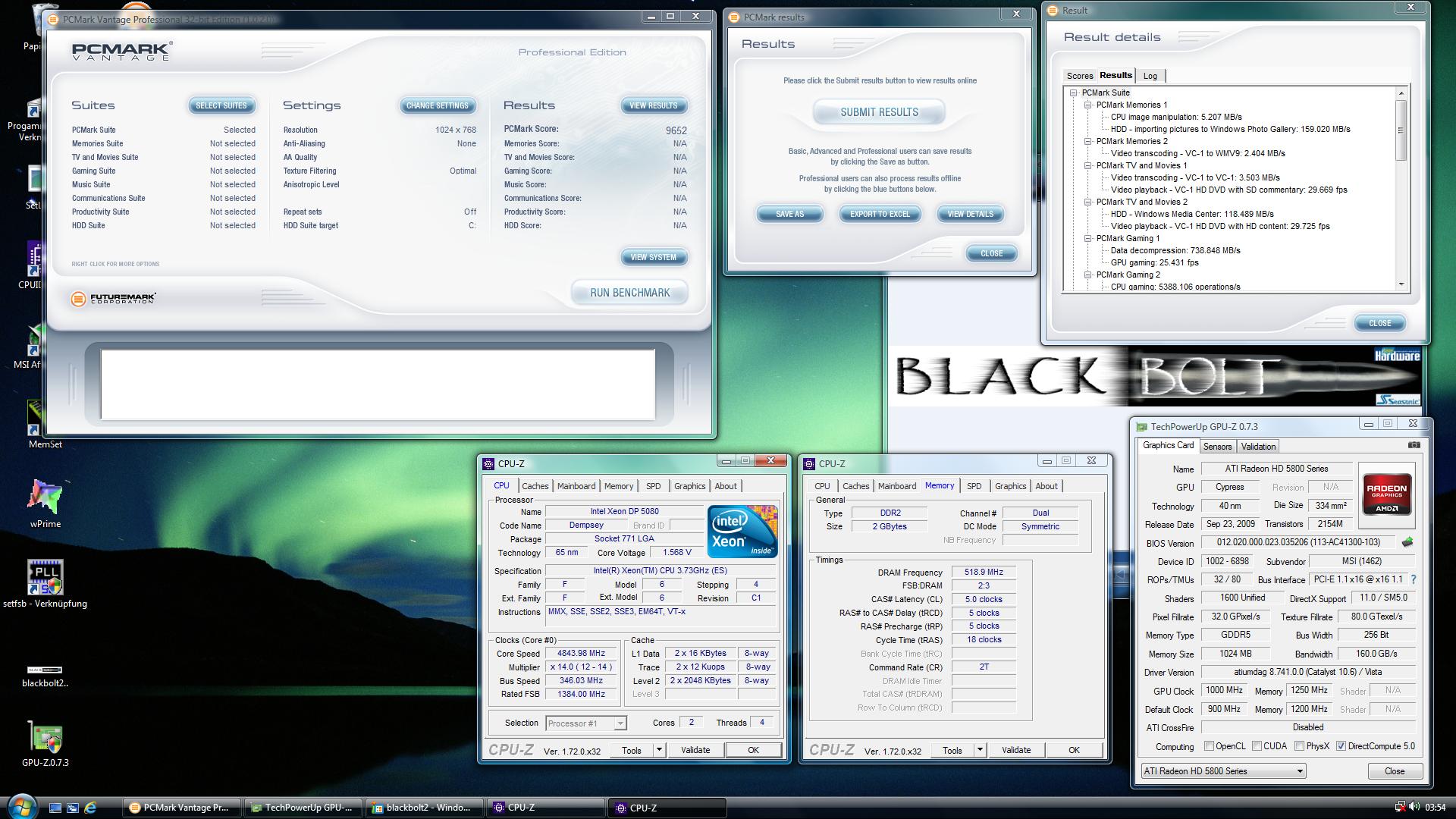Click the VIEW SYSTEM button
Viewport: 1456px width, 819px height.
point(654,257)
